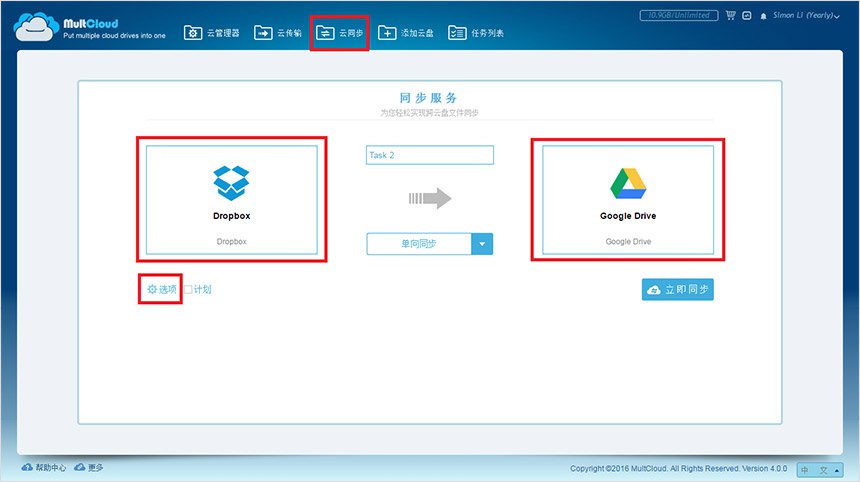Click 立即同步 sync now button

point(678,290)
